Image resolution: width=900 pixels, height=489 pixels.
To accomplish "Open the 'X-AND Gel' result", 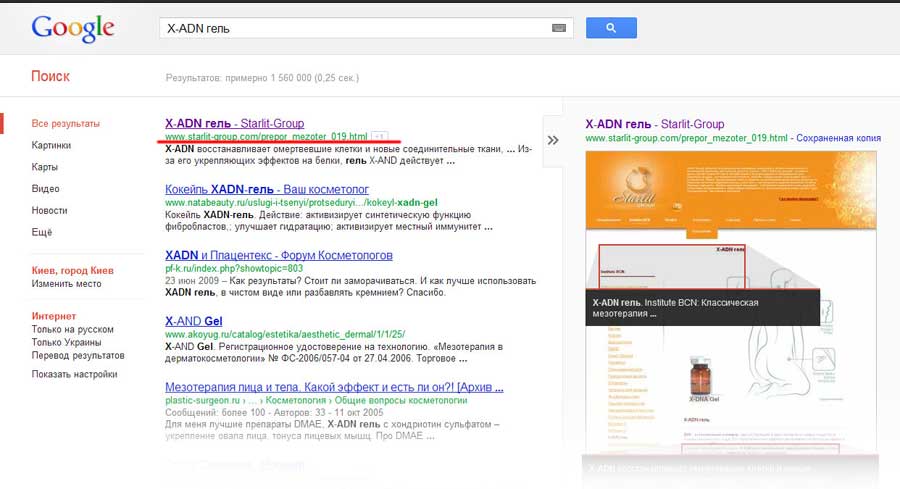I will click(193, 321).
